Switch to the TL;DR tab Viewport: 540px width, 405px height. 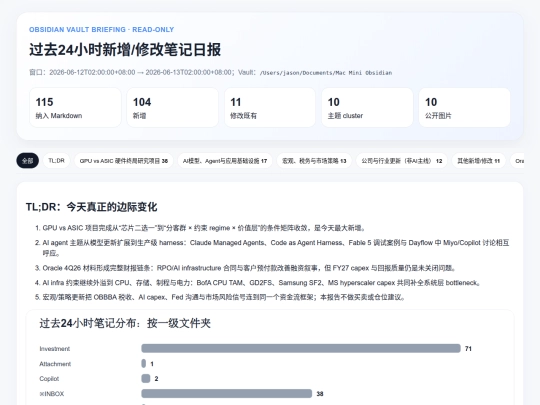56,161
